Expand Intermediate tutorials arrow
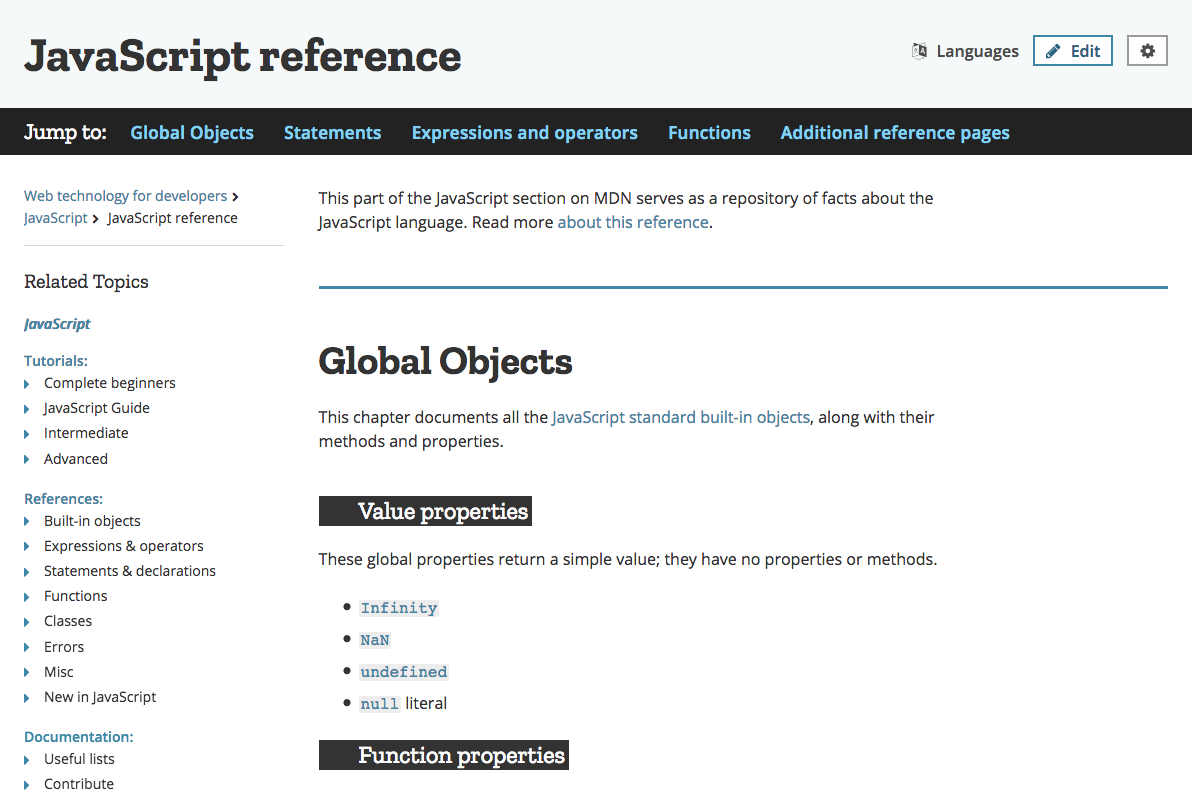 (27, 434)
